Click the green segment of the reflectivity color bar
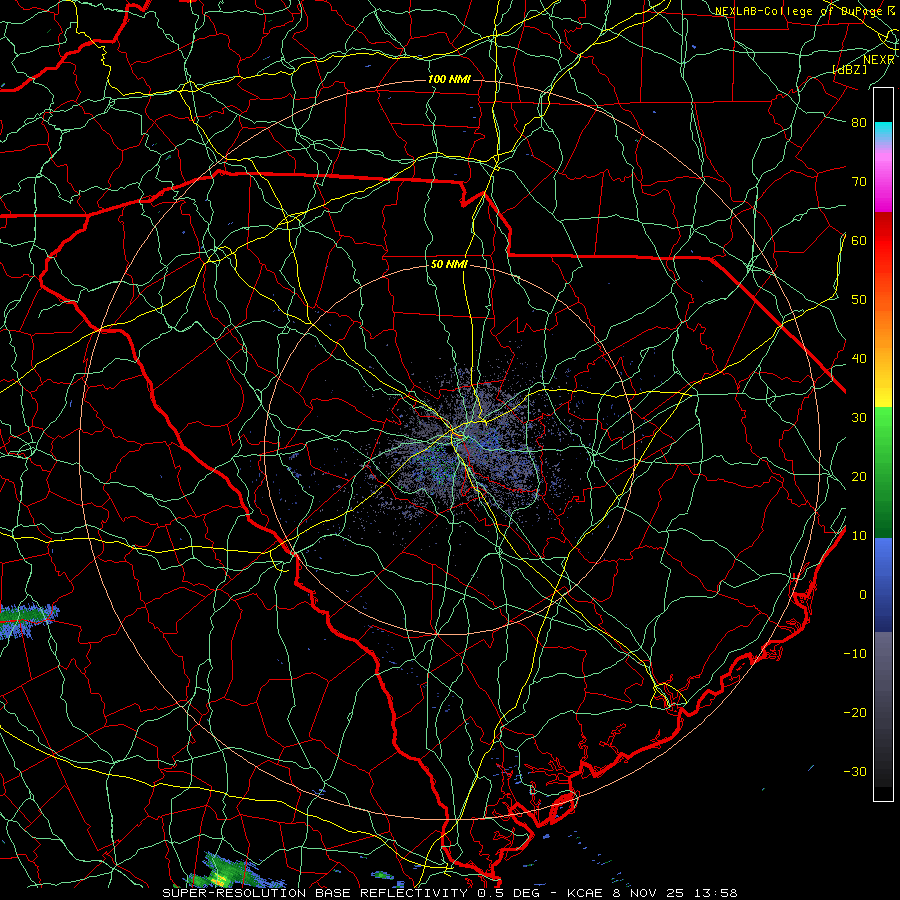 pos(883,472)
